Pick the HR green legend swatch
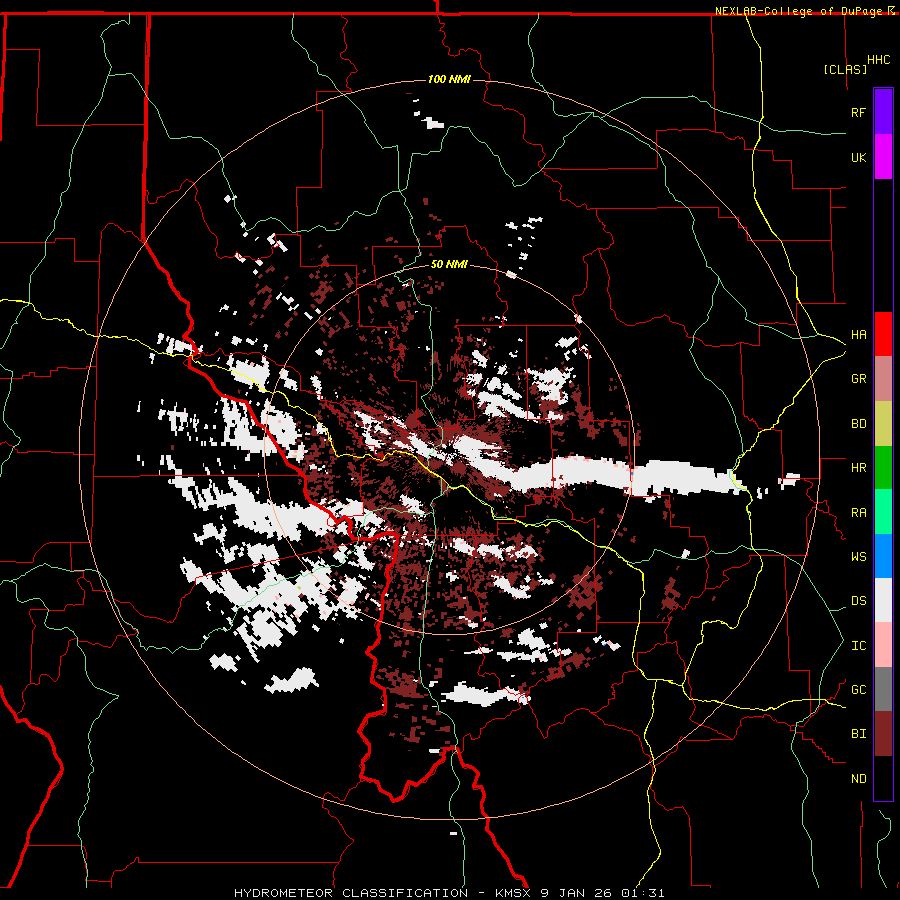The width and height of the screenshot is (900, 900). [x=883, y=467]
